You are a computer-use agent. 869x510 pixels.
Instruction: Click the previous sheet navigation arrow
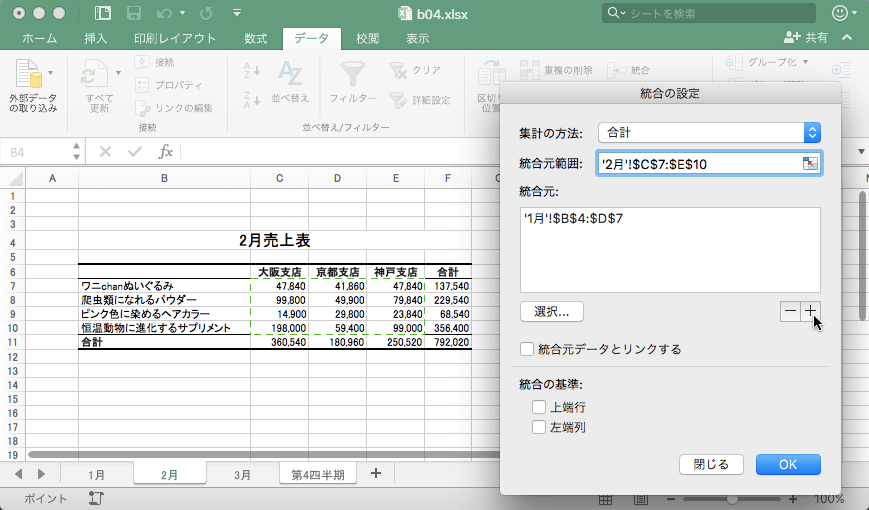(19, 474)
